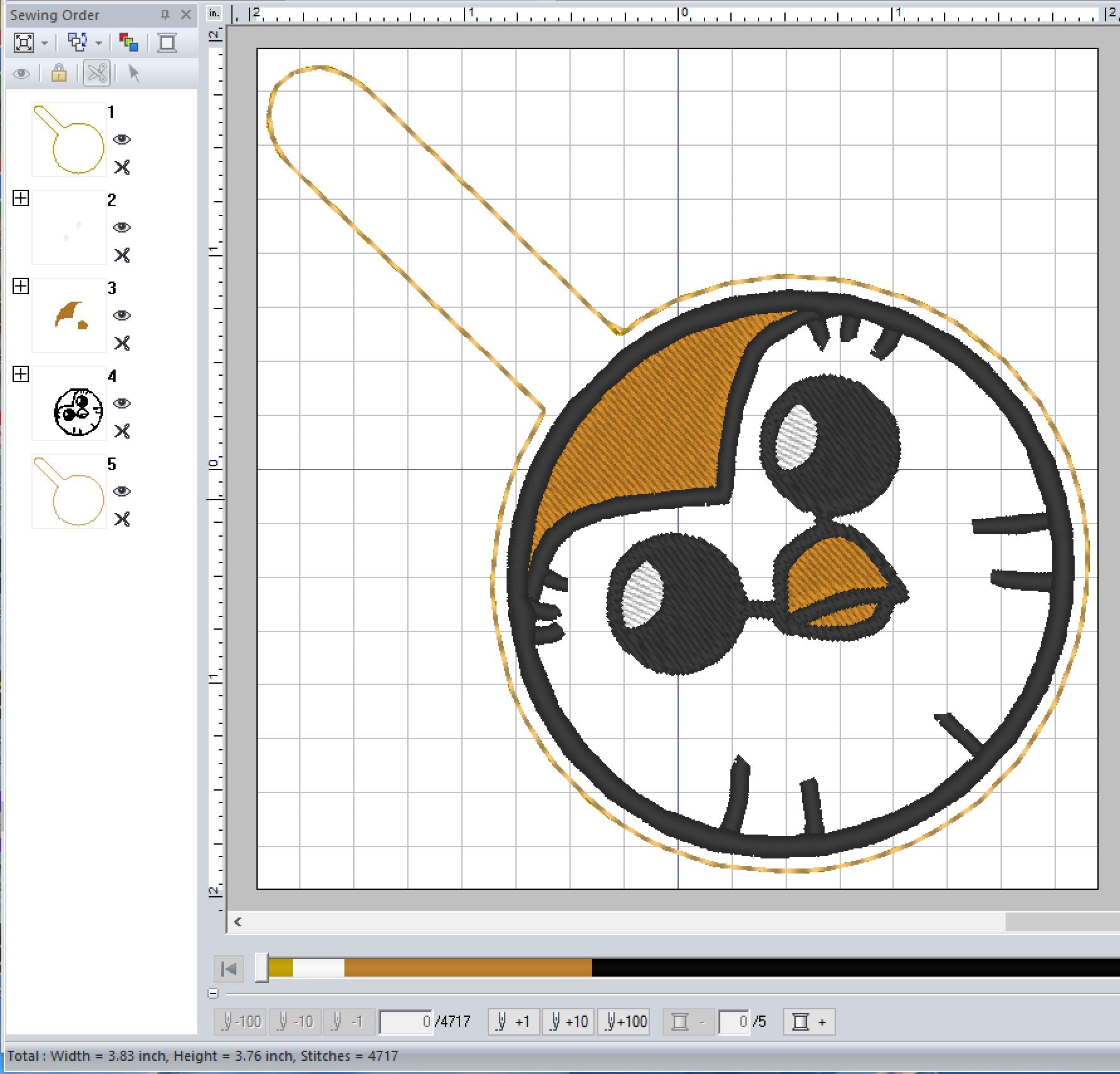This screenshot has height=1074, width=1120.
Task: Click the frame/zoom-to-fit icon in Sewing Order
Action: point(24,43)
